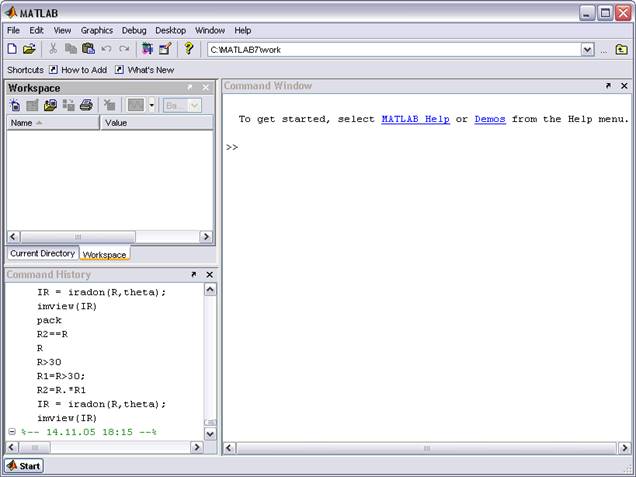
Task: Select 'R2==R' history entry
Action: (52, 334)
